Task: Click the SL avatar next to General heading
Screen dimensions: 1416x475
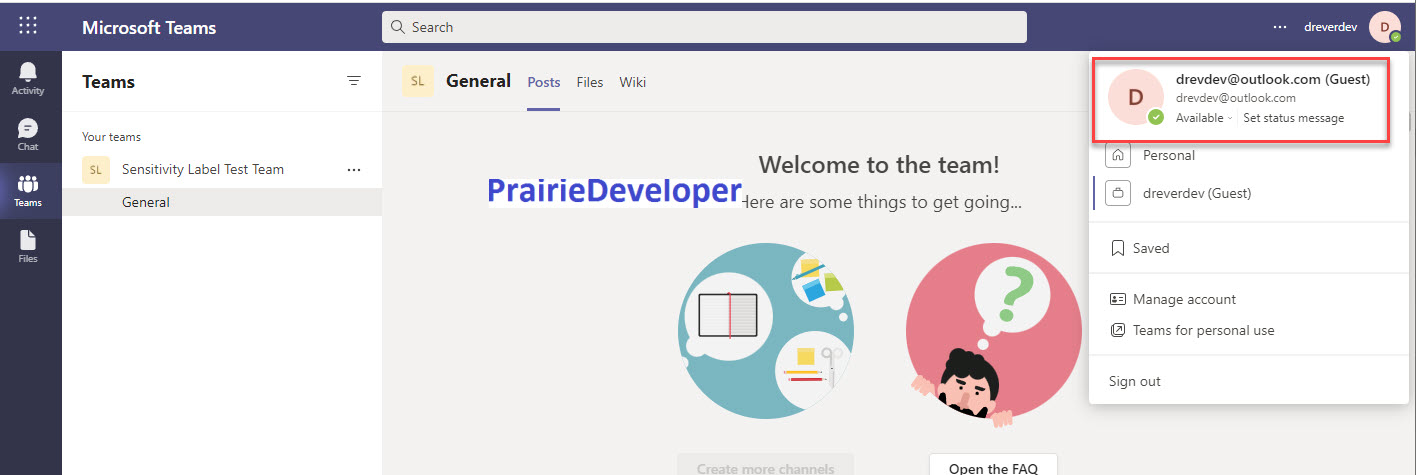Action: (x=418, y=81)
